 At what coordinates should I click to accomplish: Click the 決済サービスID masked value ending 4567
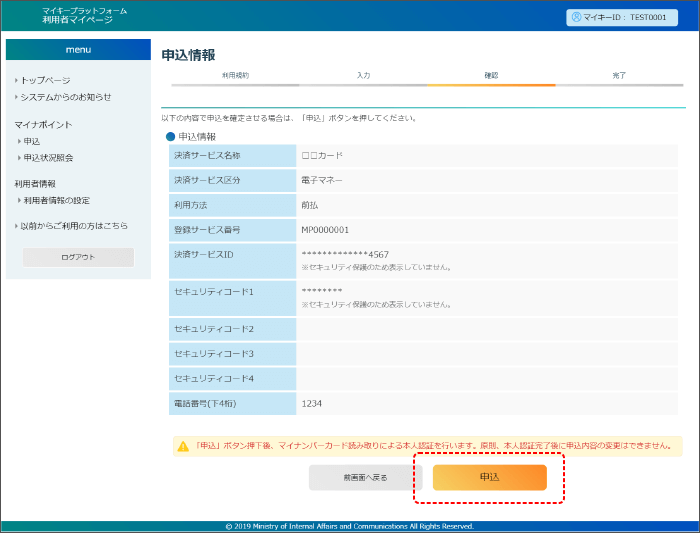[x=345, y=254]
